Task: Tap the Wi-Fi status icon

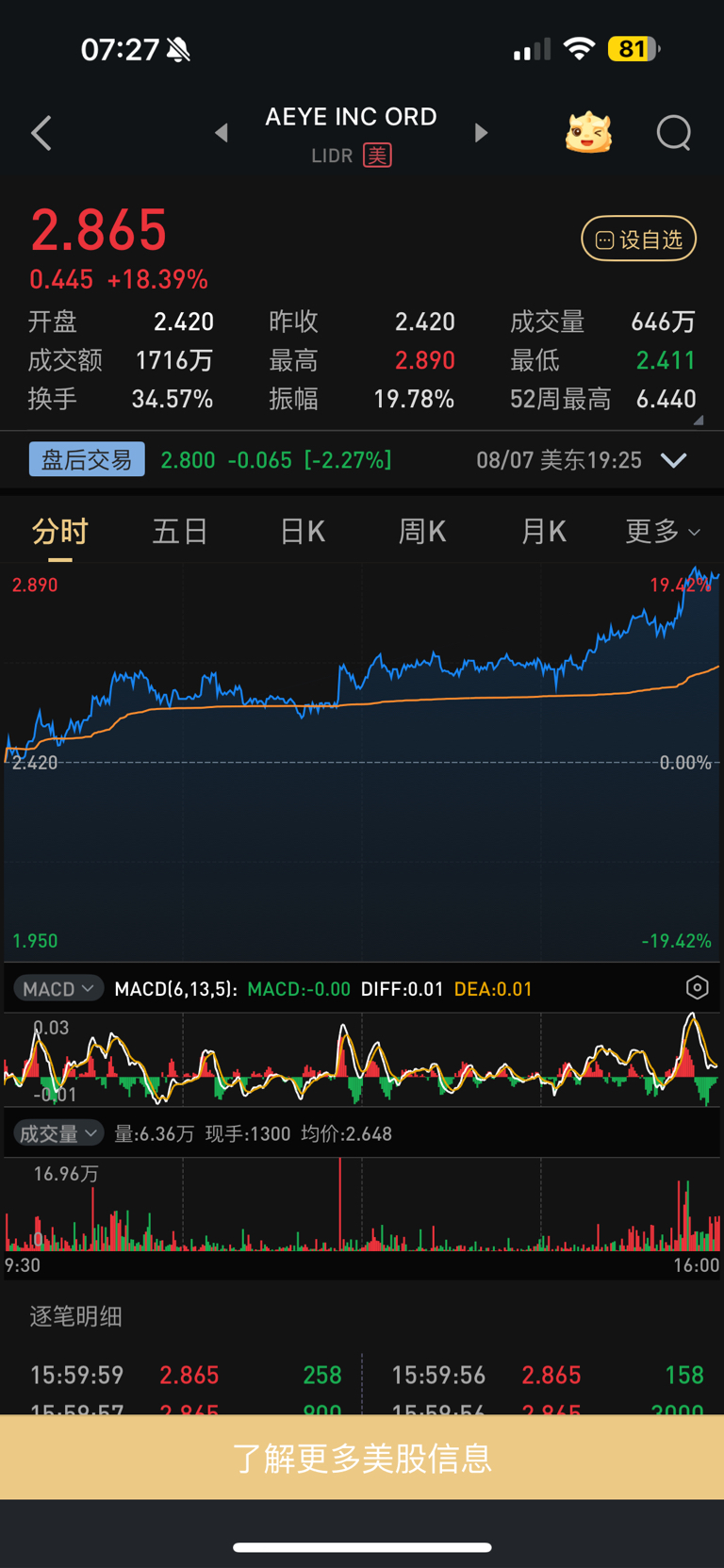Action: 579,49
